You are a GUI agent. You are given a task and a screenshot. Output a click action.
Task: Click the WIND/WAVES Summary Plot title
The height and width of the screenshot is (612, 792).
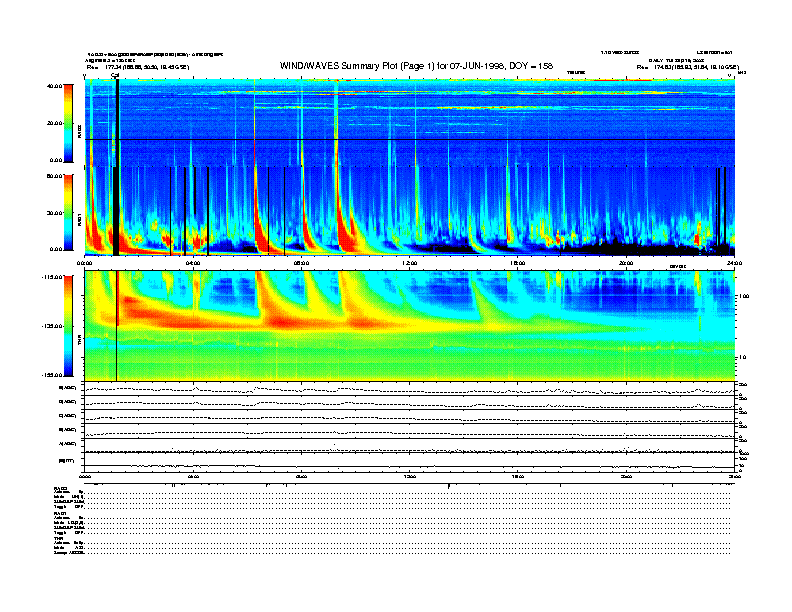pos(416,66)
